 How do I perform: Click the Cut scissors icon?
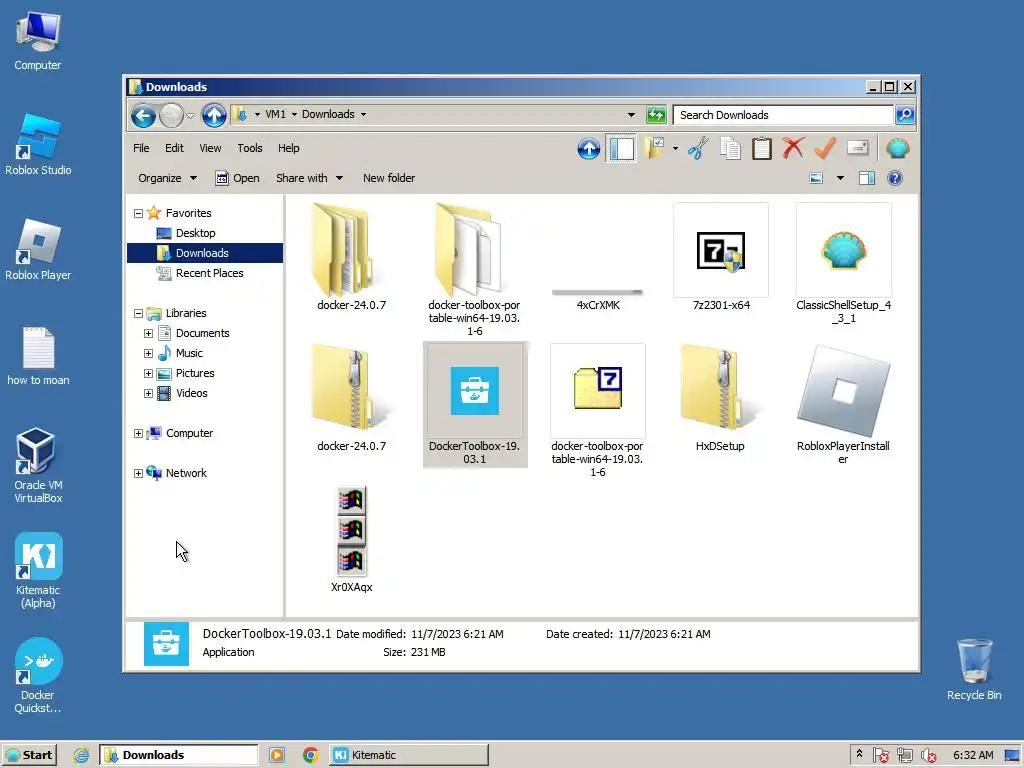click(698, 149)
